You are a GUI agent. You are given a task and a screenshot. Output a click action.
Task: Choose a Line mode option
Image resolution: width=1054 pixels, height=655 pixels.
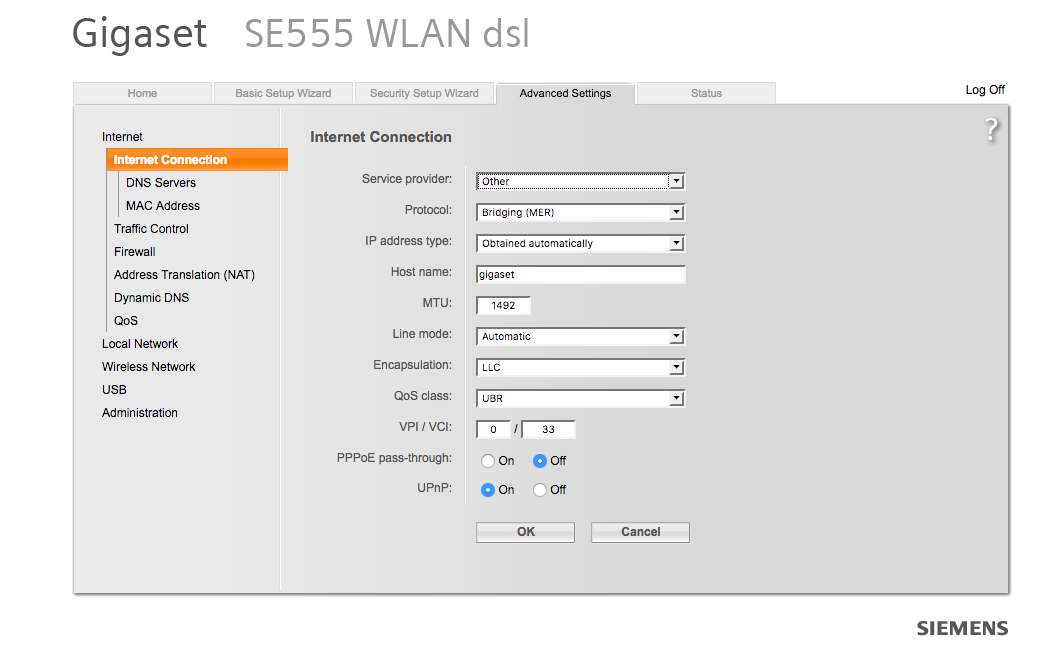coord(580,336)
